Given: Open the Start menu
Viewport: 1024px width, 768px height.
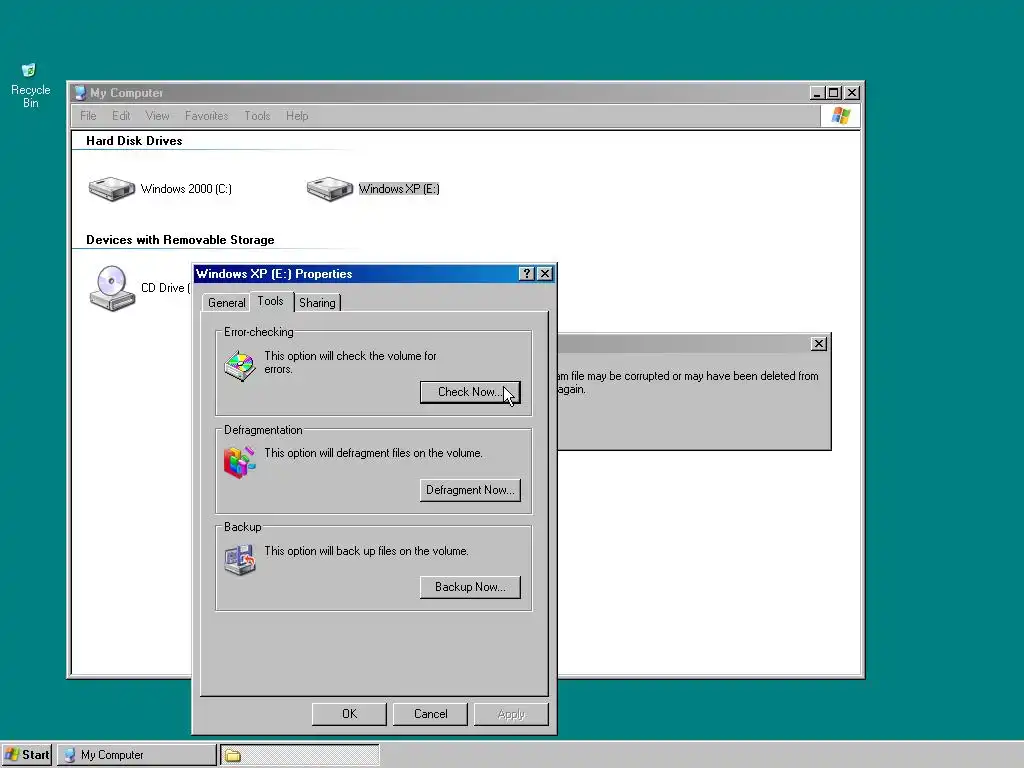Looking at the screenshot, I should [x=27, y=755].
